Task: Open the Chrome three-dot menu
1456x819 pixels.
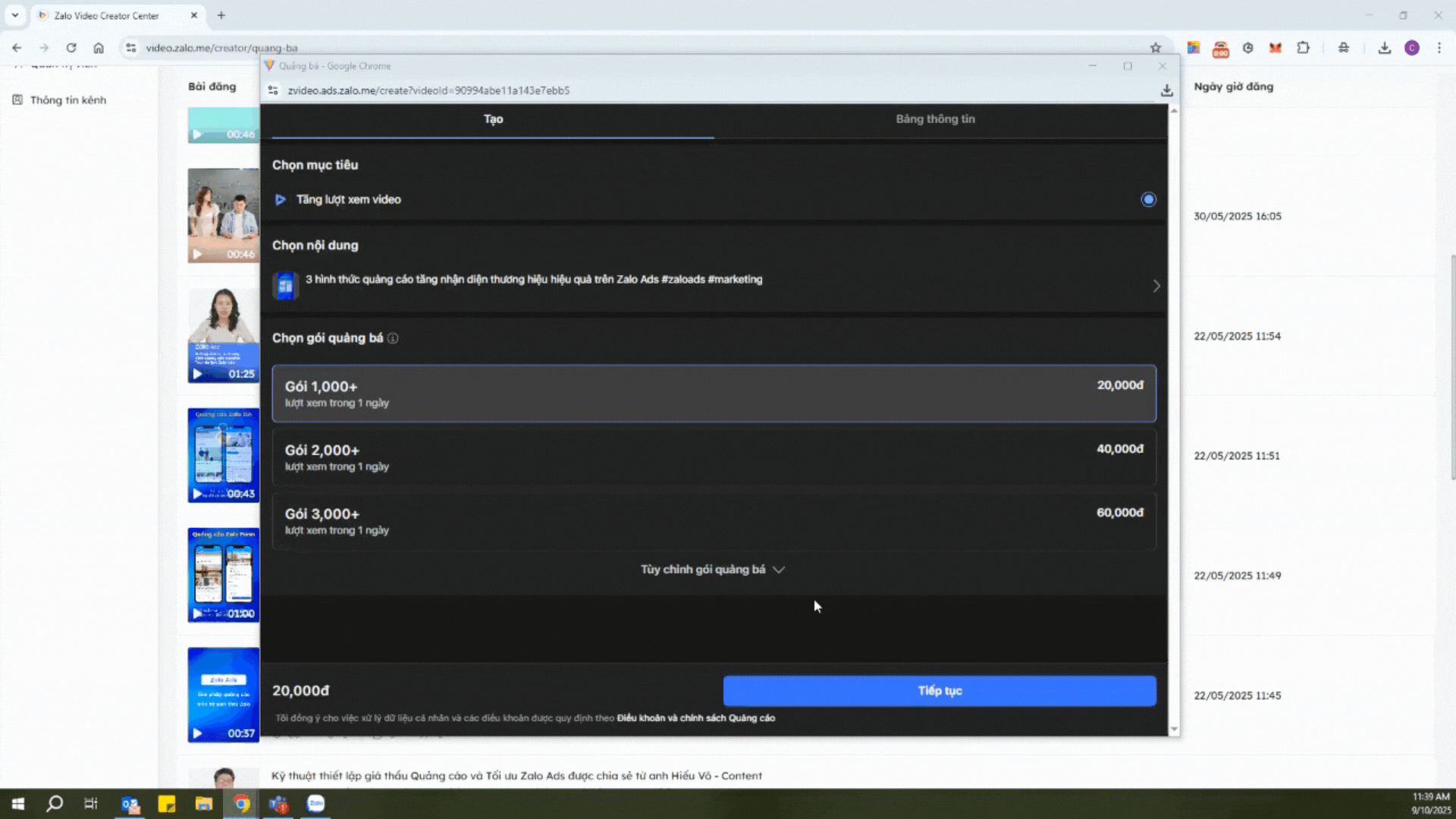Action: click(1439, 48)
